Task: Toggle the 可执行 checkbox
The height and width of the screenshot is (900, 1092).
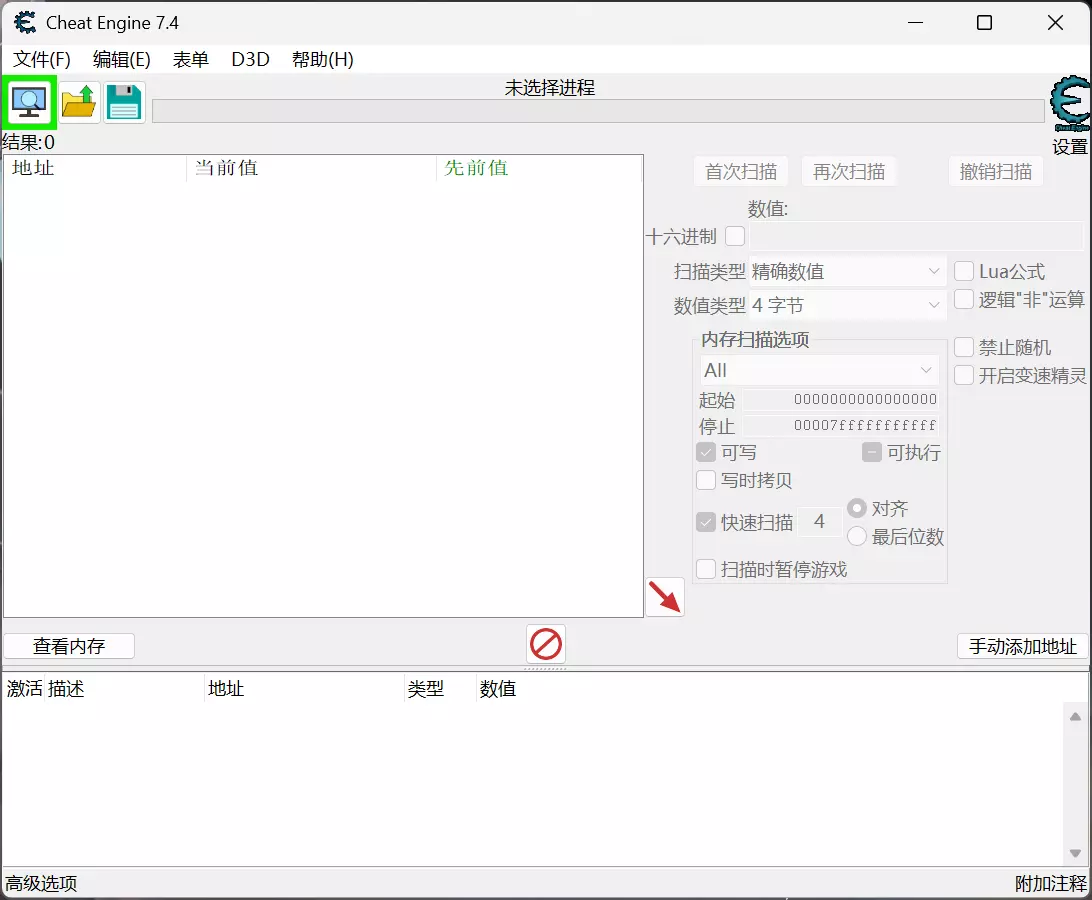Action: [x=872, y=452]
